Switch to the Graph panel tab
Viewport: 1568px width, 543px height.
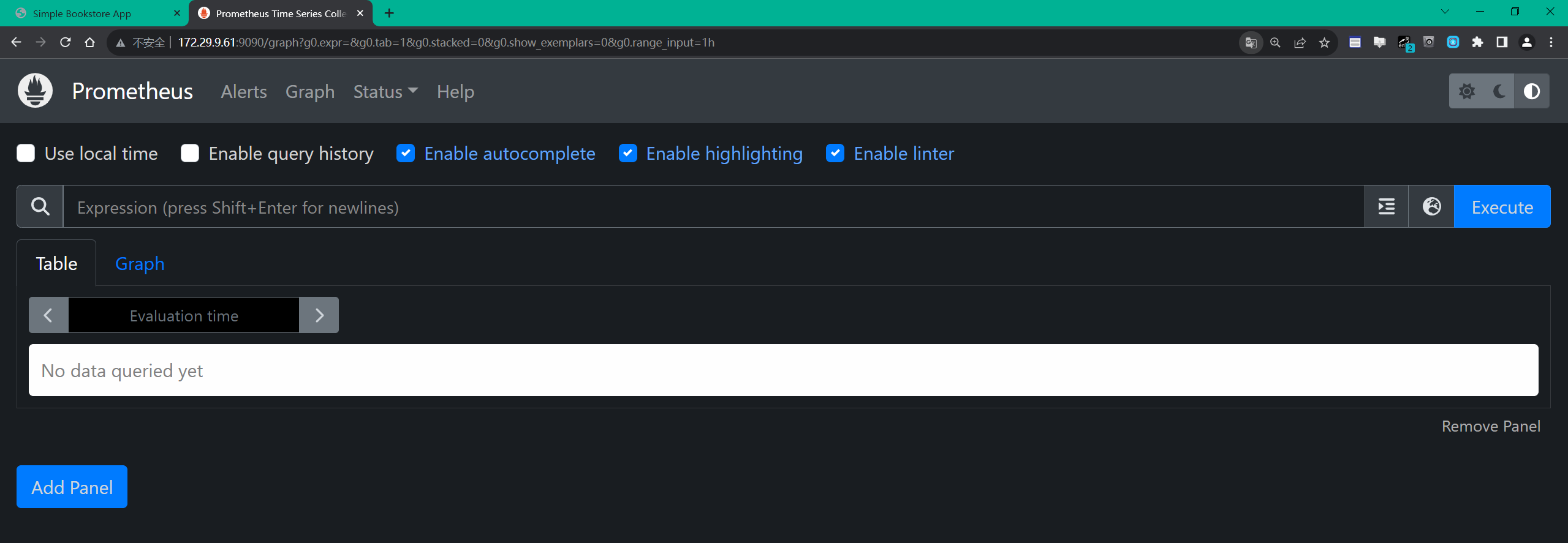140,263
